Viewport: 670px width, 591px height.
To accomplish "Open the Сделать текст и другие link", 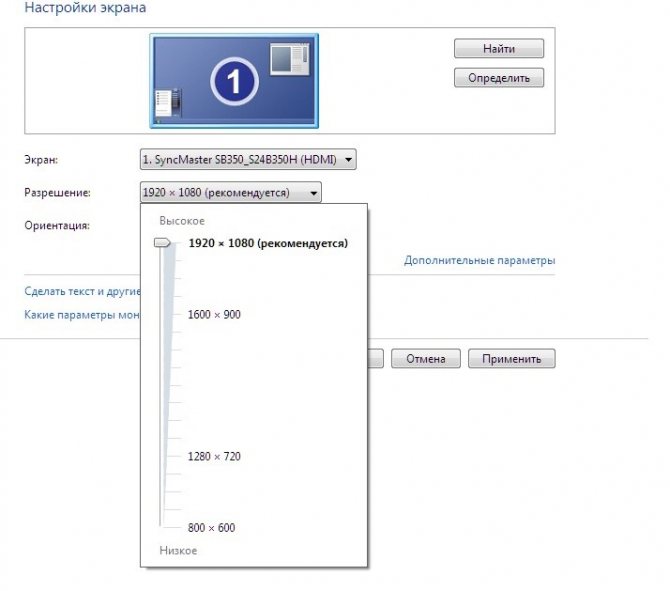I will 81,292.
